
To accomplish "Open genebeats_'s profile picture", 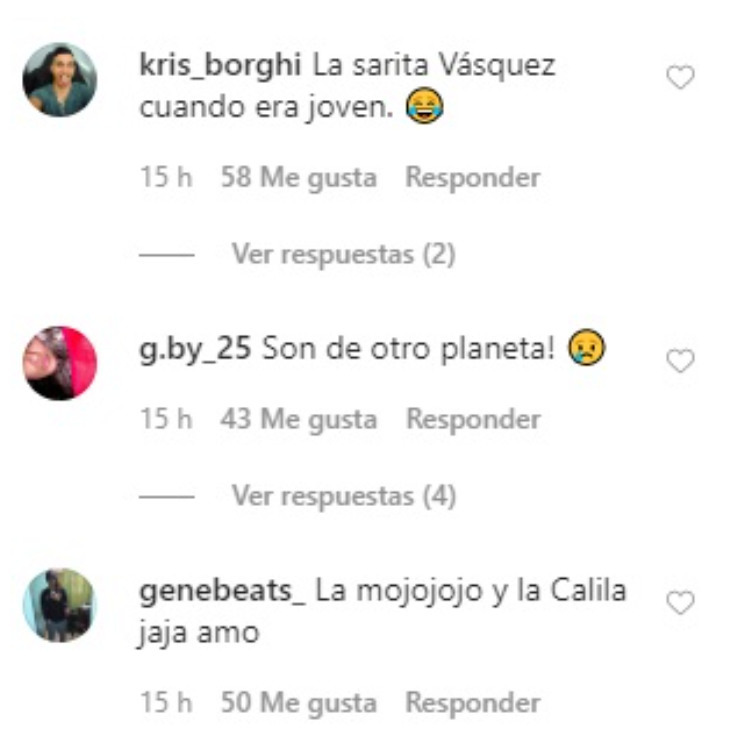I will coord(60,605).
